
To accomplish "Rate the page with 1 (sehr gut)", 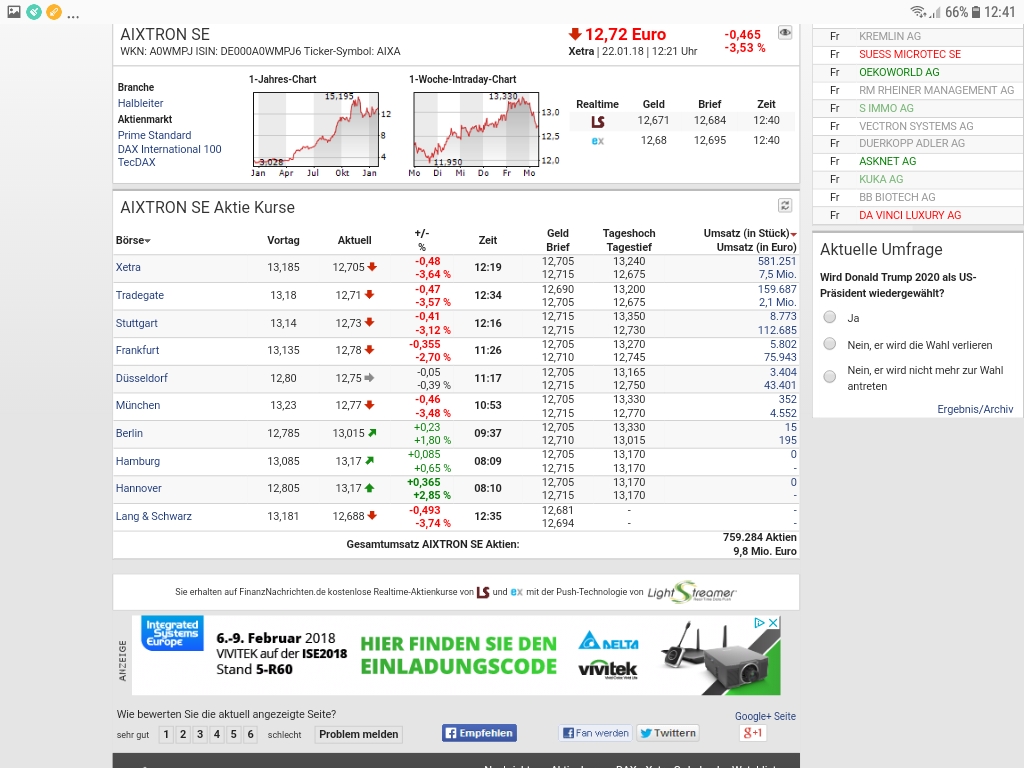I will 166,734.
